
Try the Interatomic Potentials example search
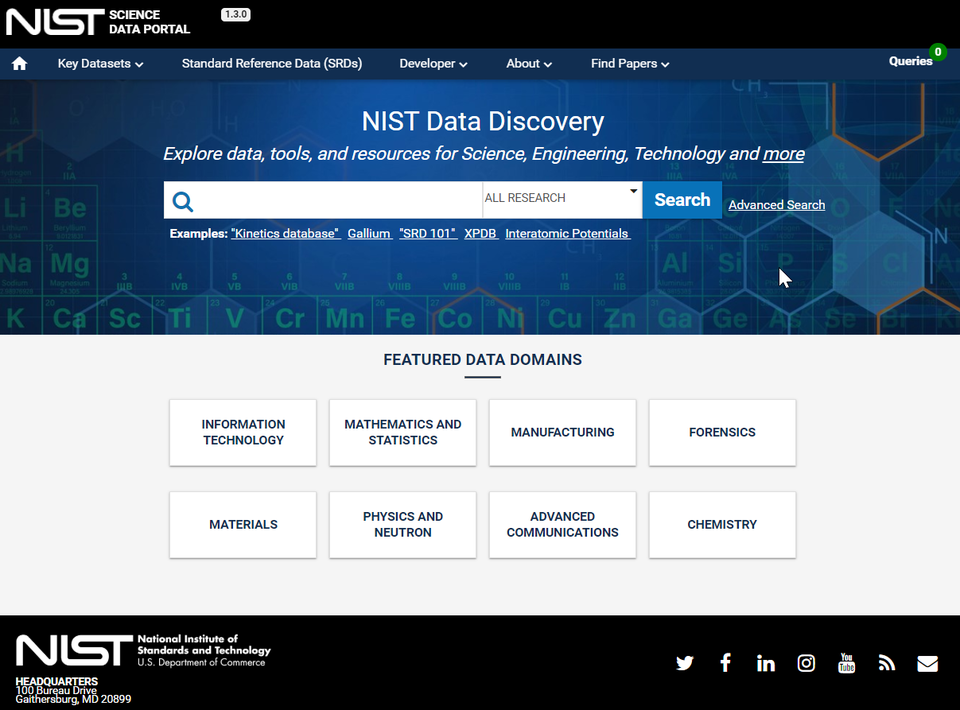pyautogui.click(x=568, y=234)
